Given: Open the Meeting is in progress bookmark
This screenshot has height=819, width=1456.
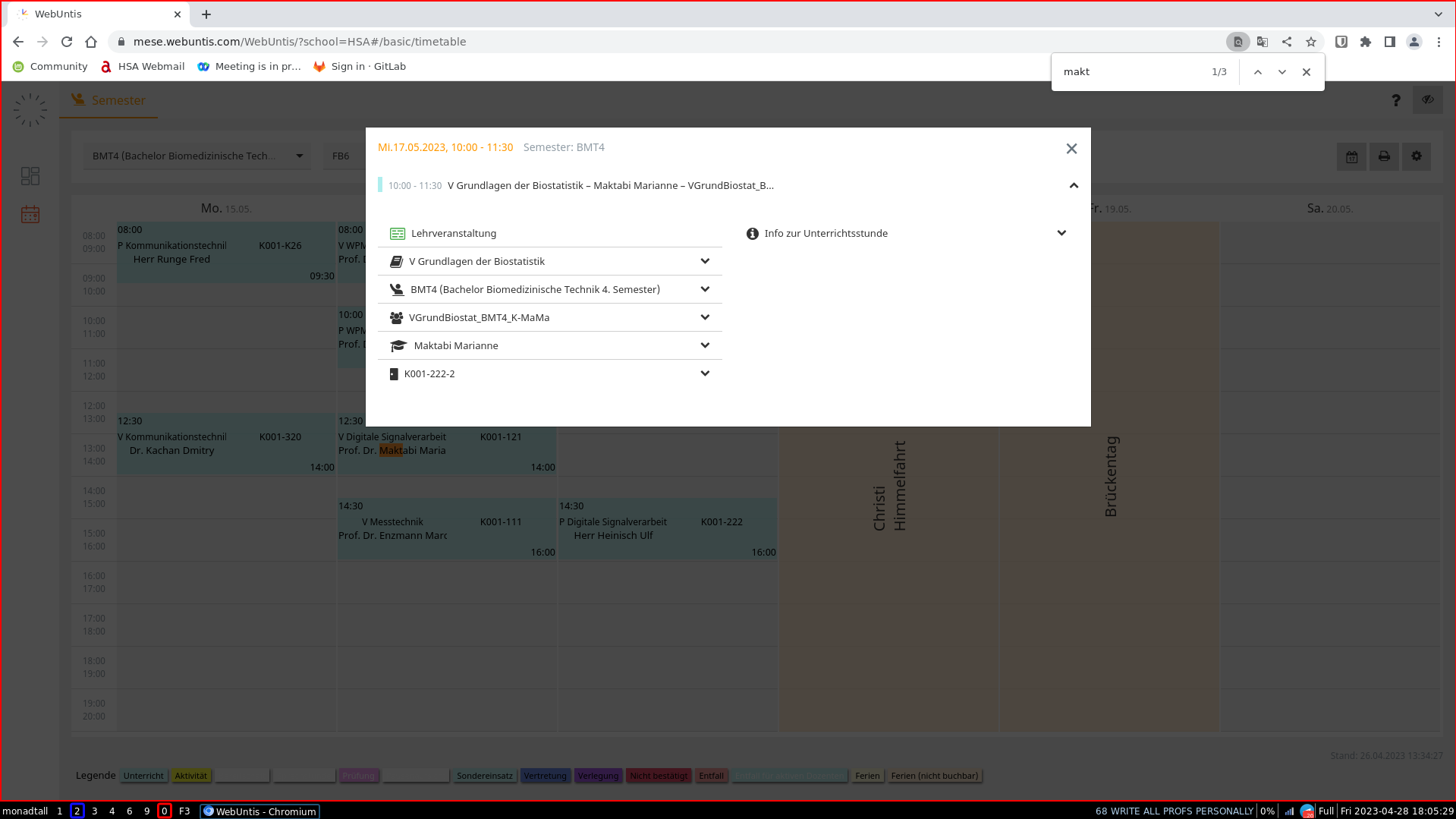Looking at the screenshot, I should 249,67.
